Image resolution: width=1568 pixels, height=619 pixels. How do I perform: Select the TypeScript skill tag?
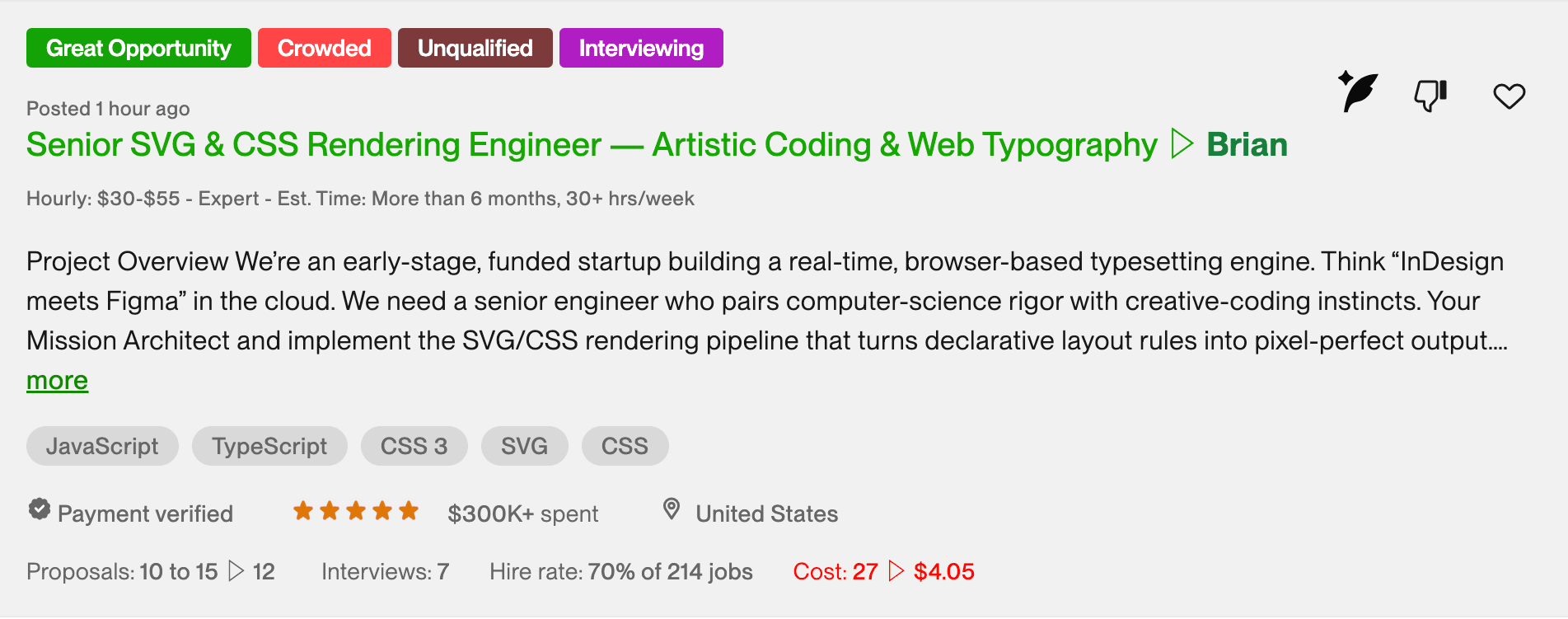[269, 446]
